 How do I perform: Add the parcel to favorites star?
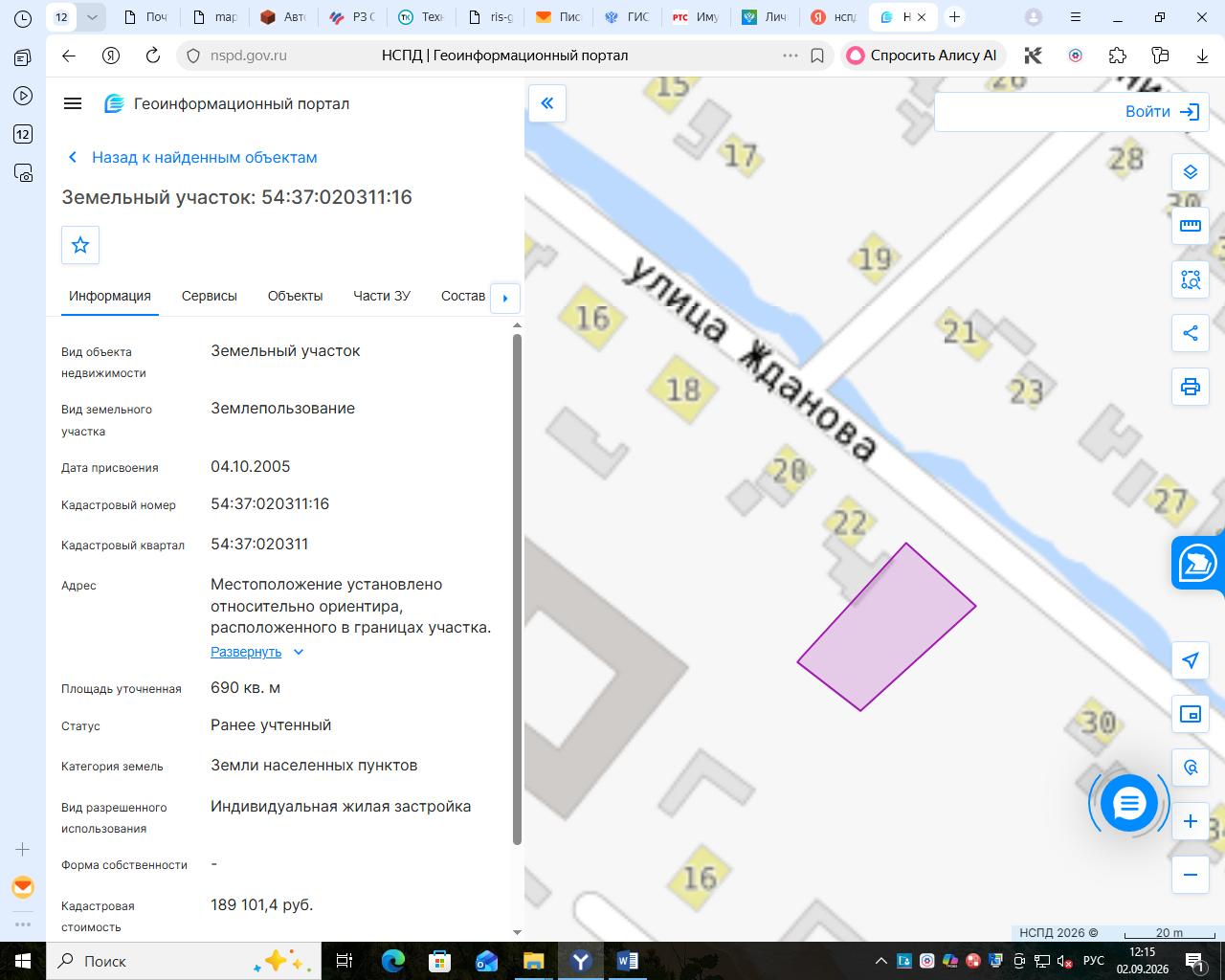pos(80,245)
